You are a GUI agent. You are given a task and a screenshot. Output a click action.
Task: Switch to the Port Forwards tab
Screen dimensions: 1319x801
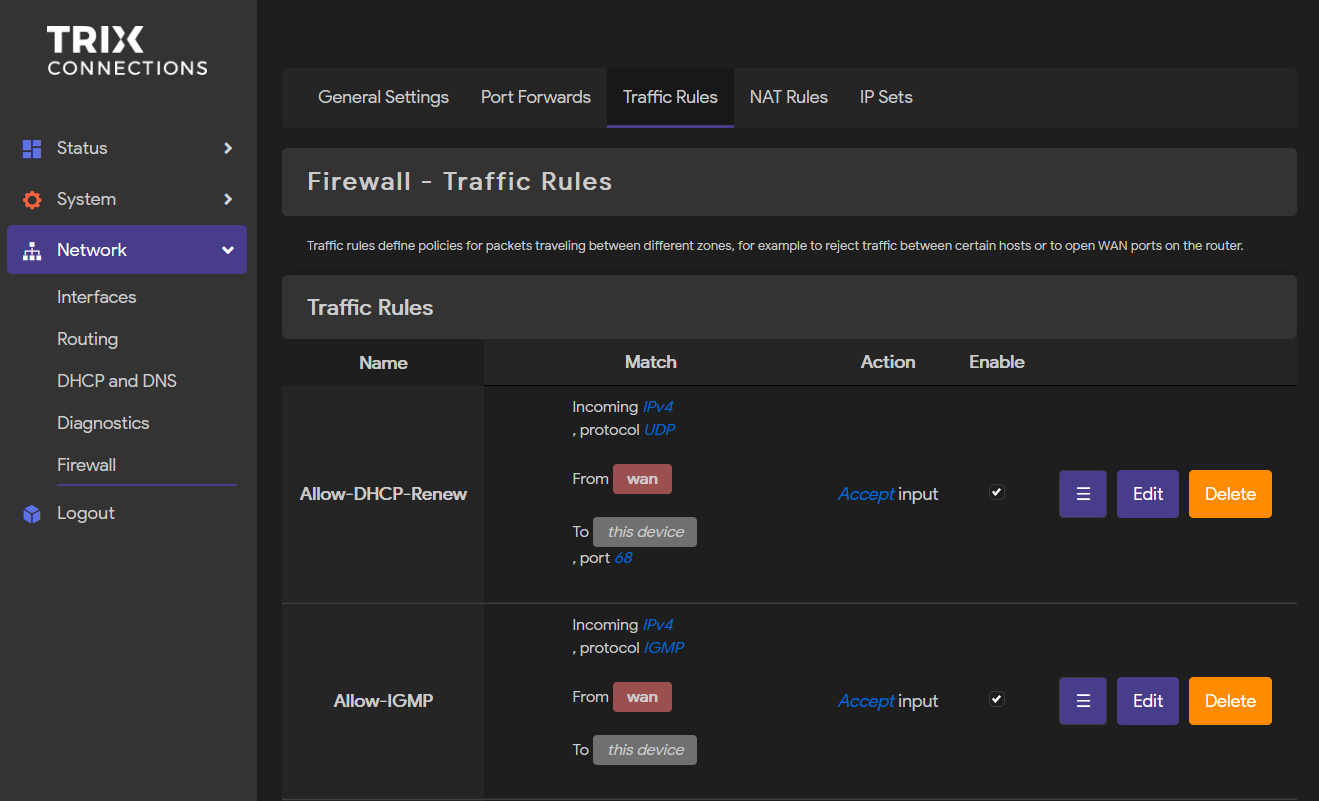click(x=535, y=97)
